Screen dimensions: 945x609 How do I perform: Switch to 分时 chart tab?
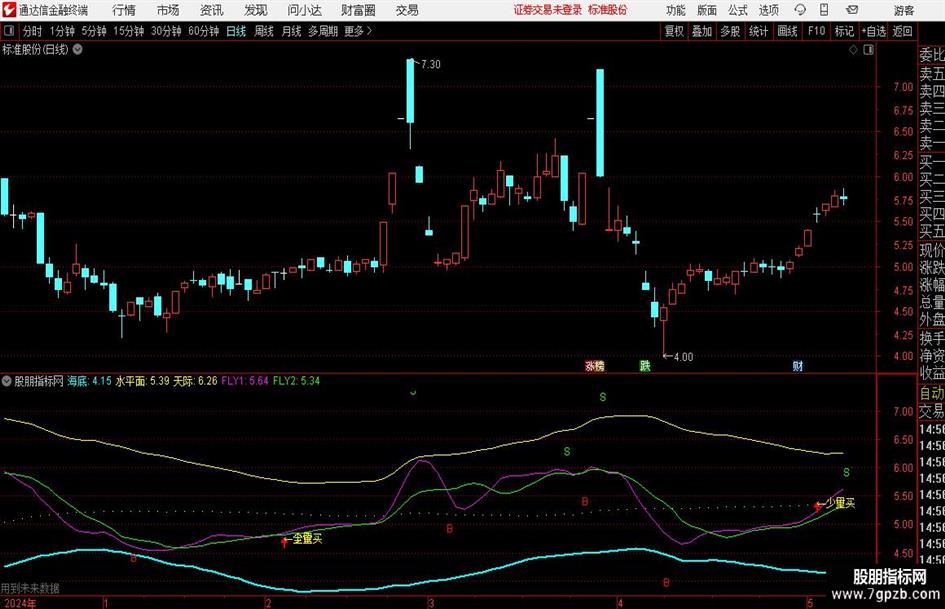coord(33,31)
